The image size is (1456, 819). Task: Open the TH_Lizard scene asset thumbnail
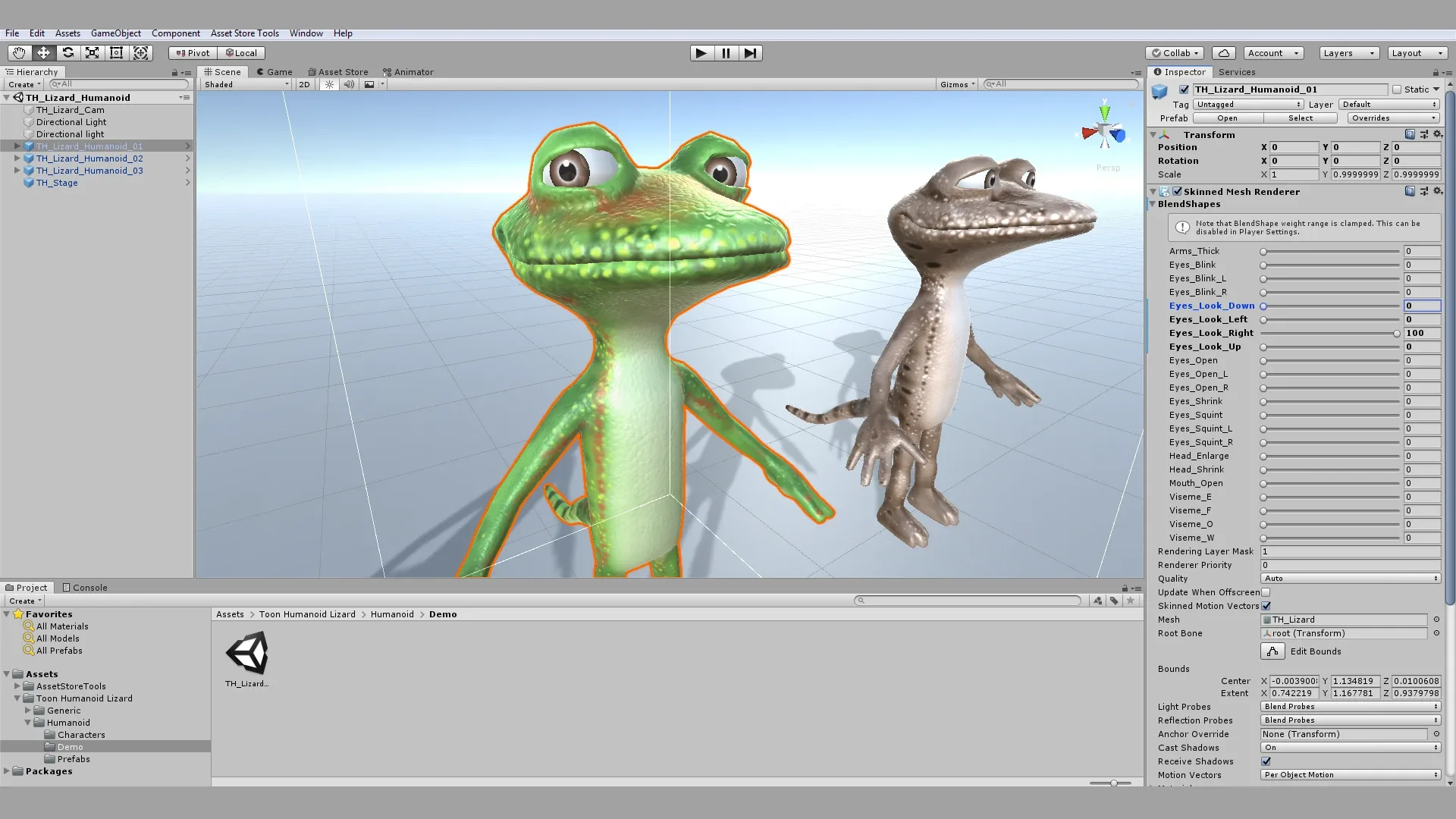(247, 653)
